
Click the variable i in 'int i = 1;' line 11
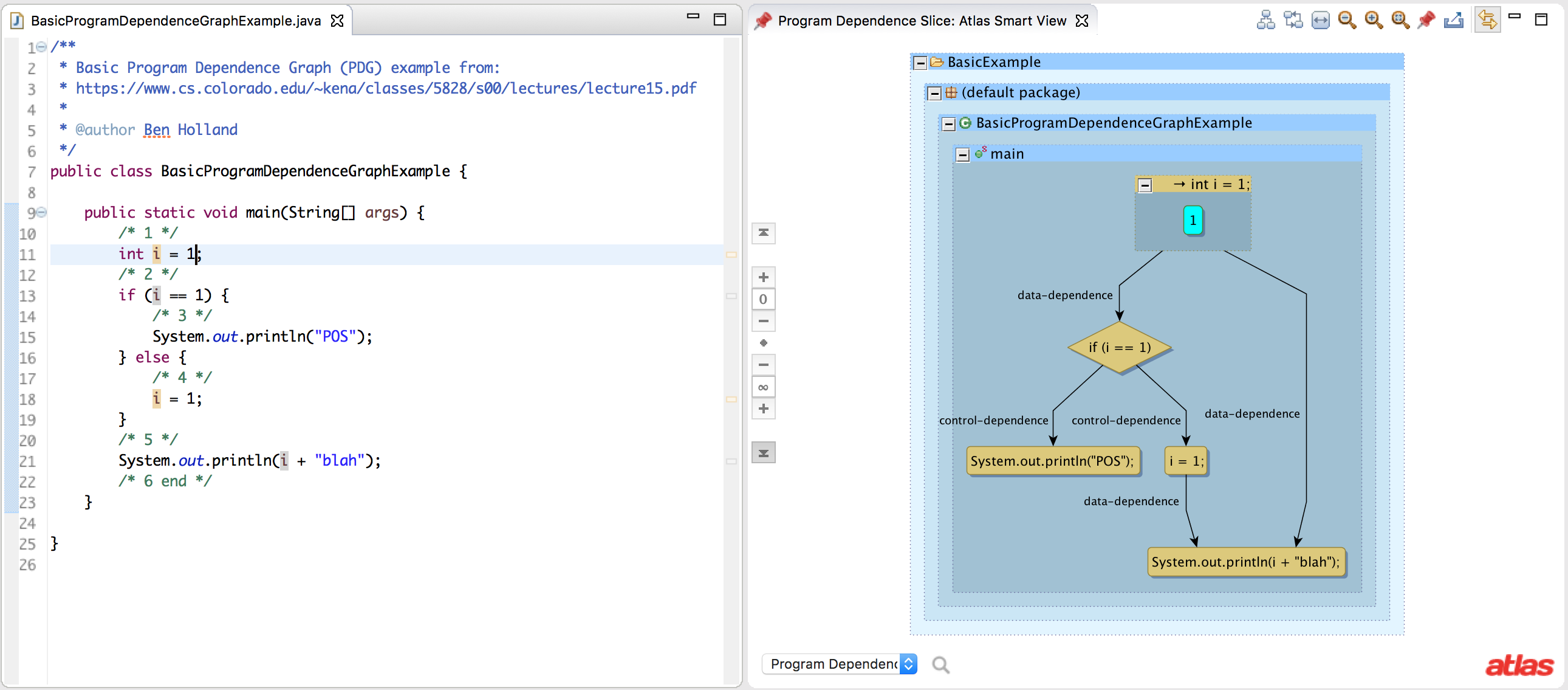(156, 254)
